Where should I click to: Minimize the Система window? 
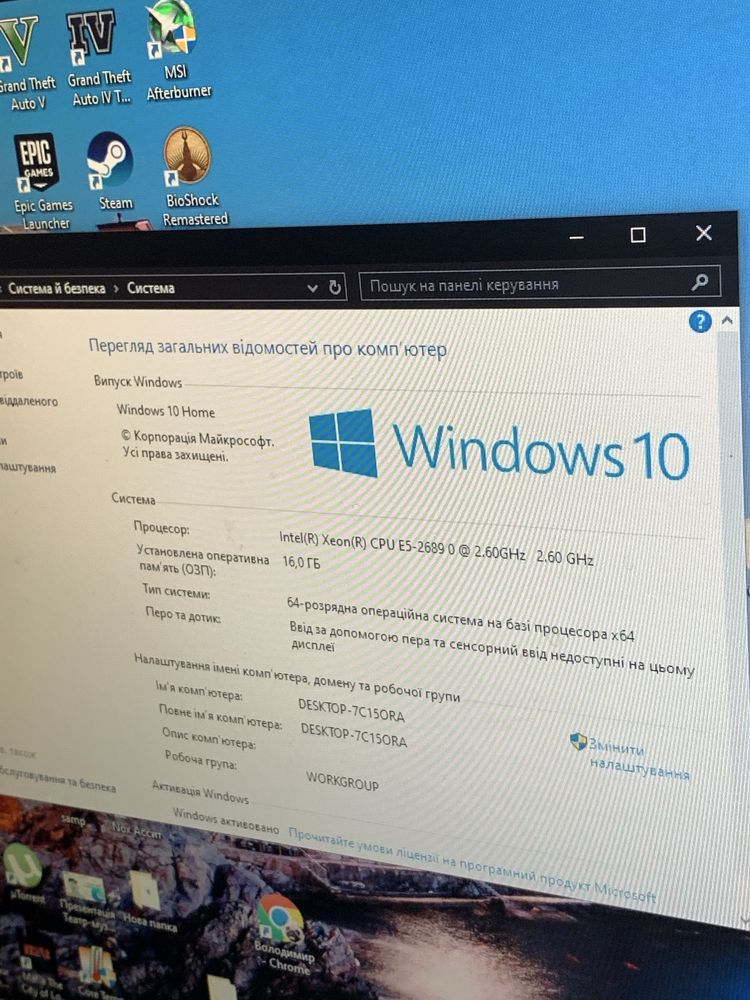(x=577, y=237)
